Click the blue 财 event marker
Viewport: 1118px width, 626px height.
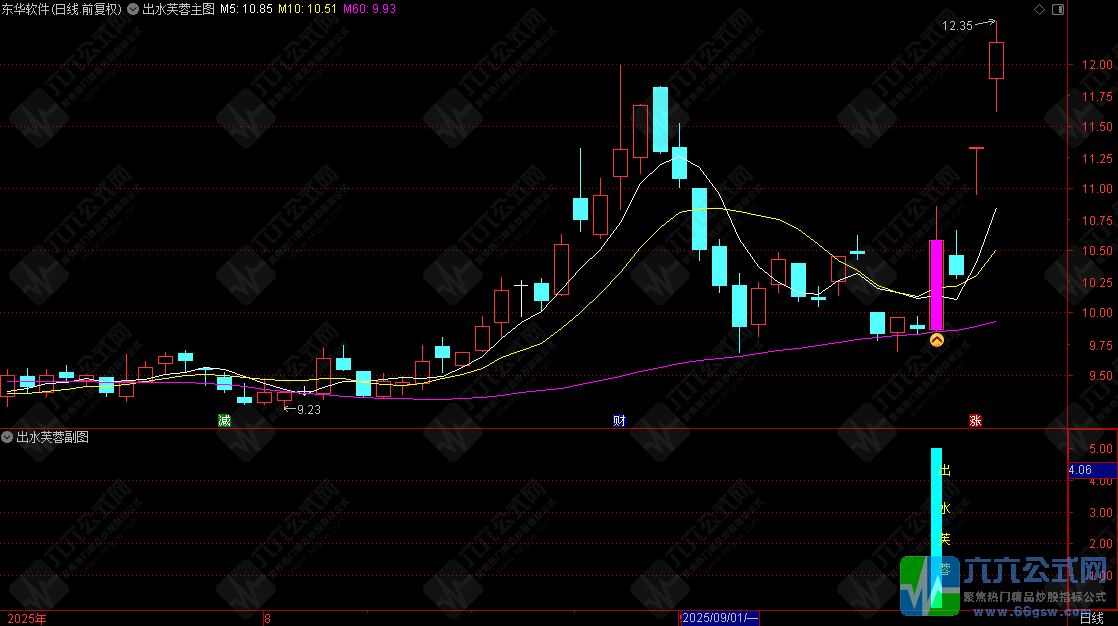pos(619,421)
